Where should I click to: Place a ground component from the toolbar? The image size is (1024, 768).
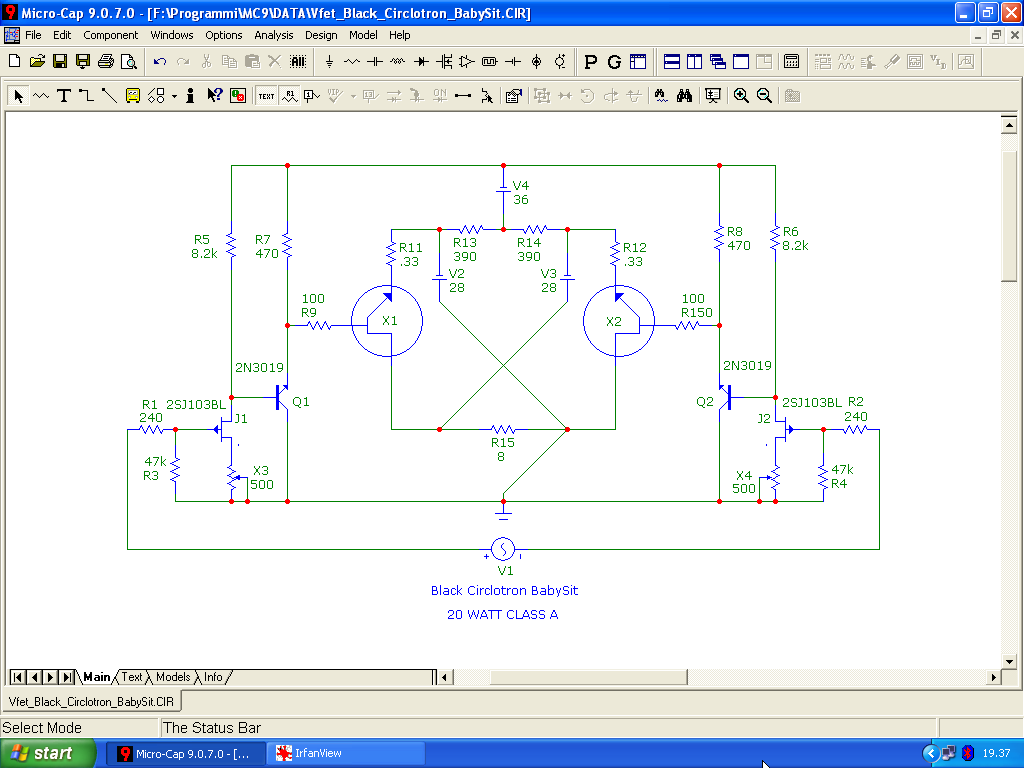[329, 61]
